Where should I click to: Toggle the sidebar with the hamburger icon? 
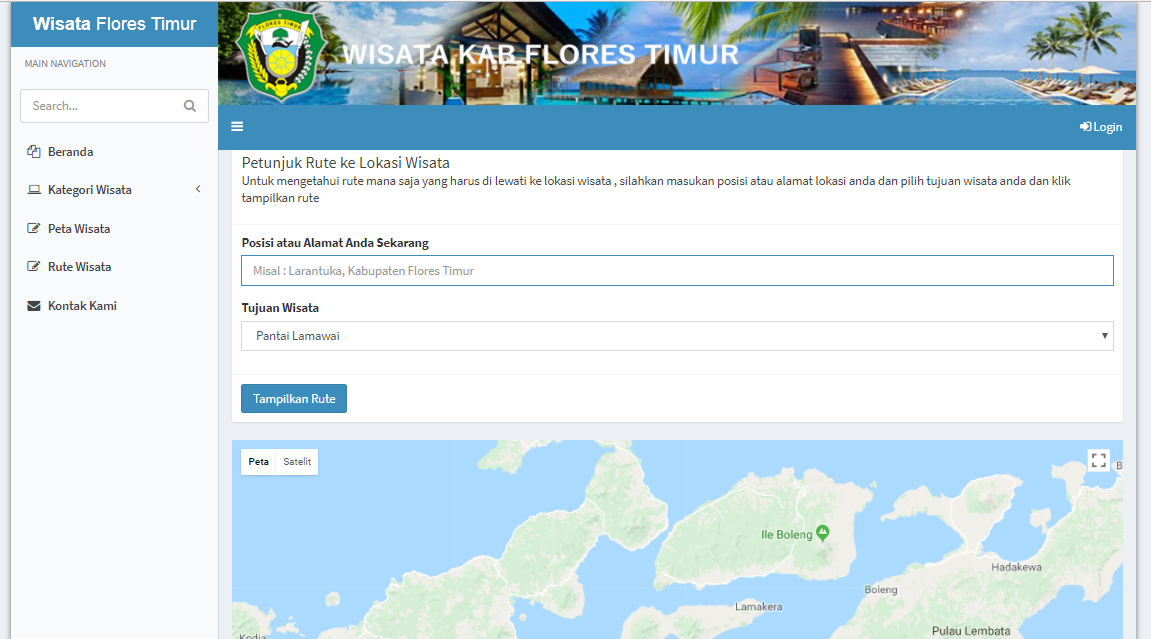[237, 126]
